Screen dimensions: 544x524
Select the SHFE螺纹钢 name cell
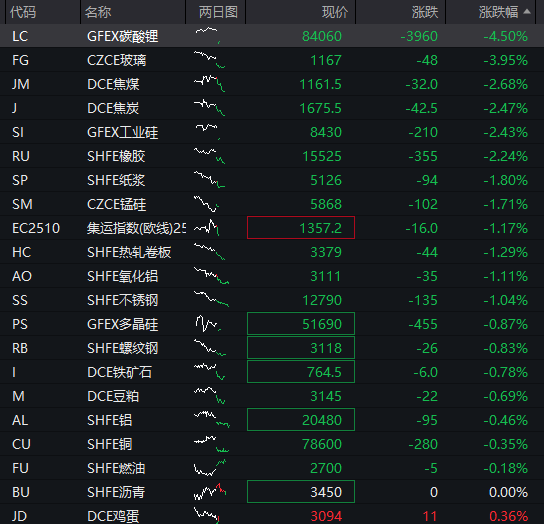point(122,348)
